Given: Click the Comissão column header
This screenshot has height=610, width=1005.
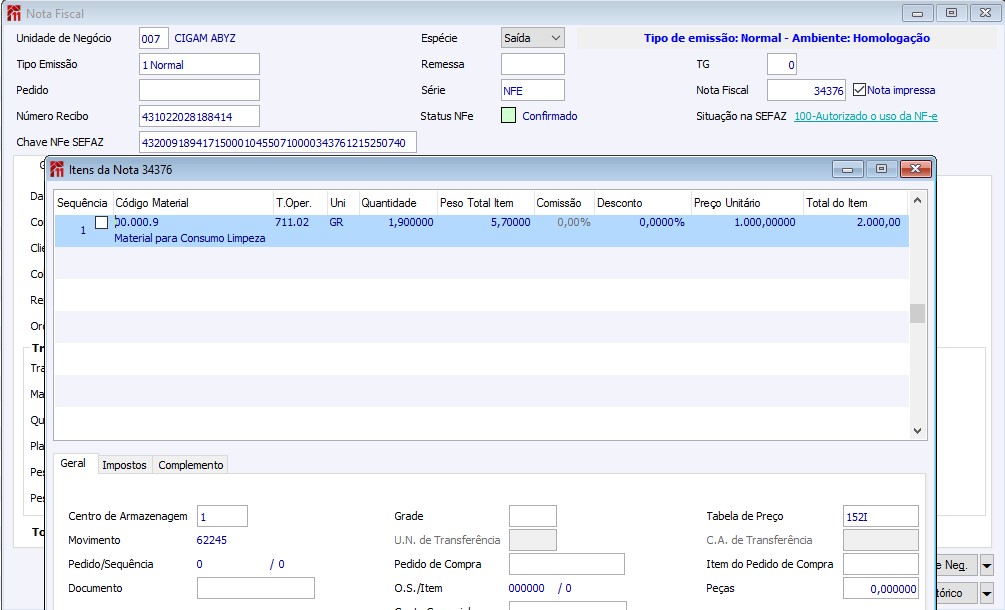Looking at the screenshot, I should pyautogui.click(x=564, y=203).
